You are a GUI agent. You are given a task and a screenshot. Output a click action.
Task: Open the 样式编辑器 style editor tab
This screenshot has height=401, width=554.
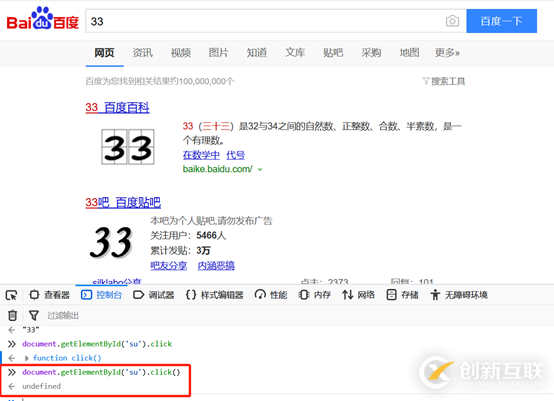pyautogui.click(x=214, y=295)
